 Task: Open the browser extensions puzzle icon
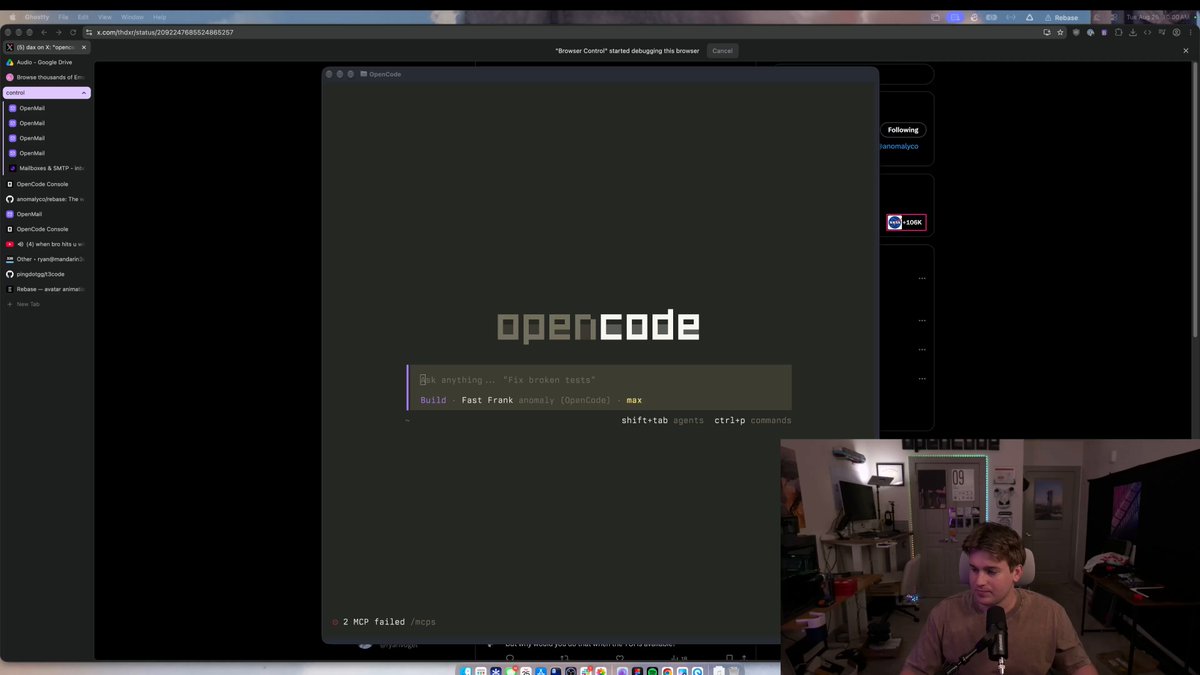[x=1119, y=32]
